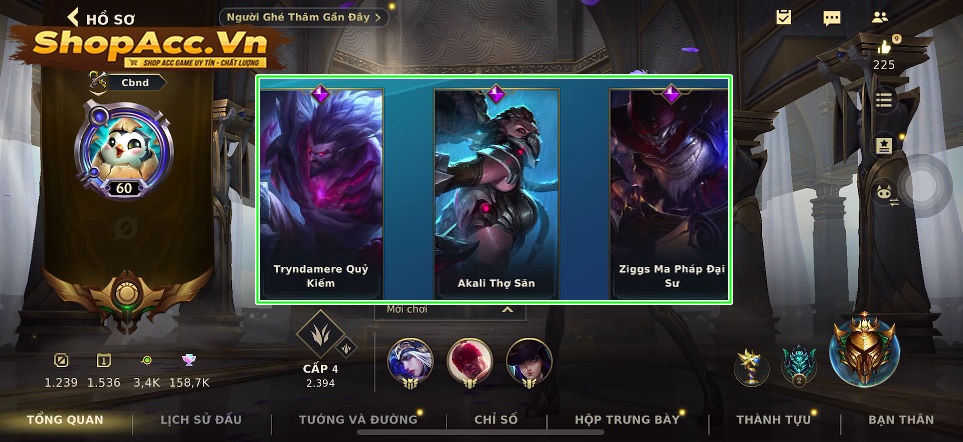Open the friends list icon
This screenshot has width=963, height=442.
click(x=880, y=18)
